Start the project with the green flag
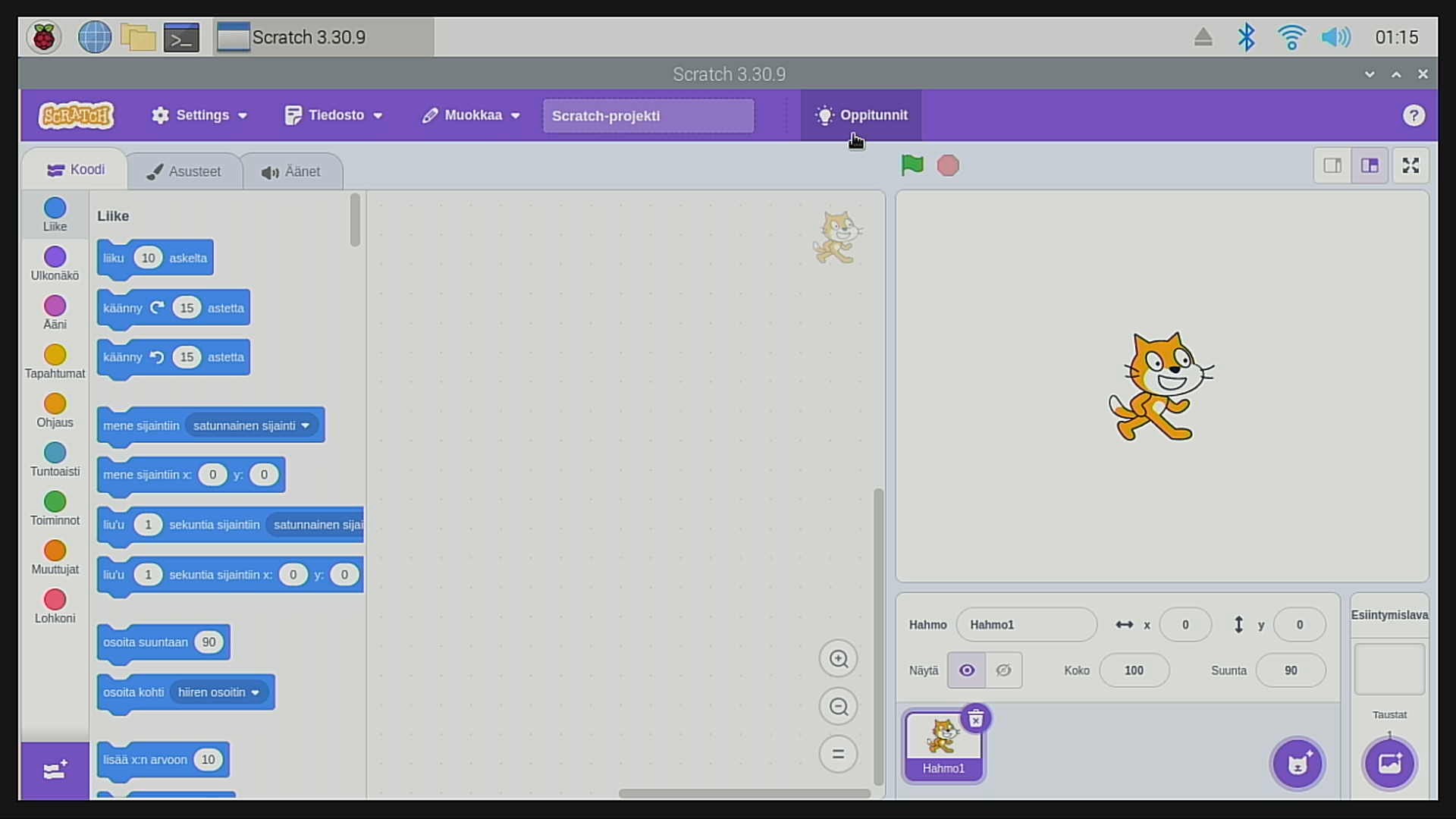The image size is (1456, 819). click(912, 165)
